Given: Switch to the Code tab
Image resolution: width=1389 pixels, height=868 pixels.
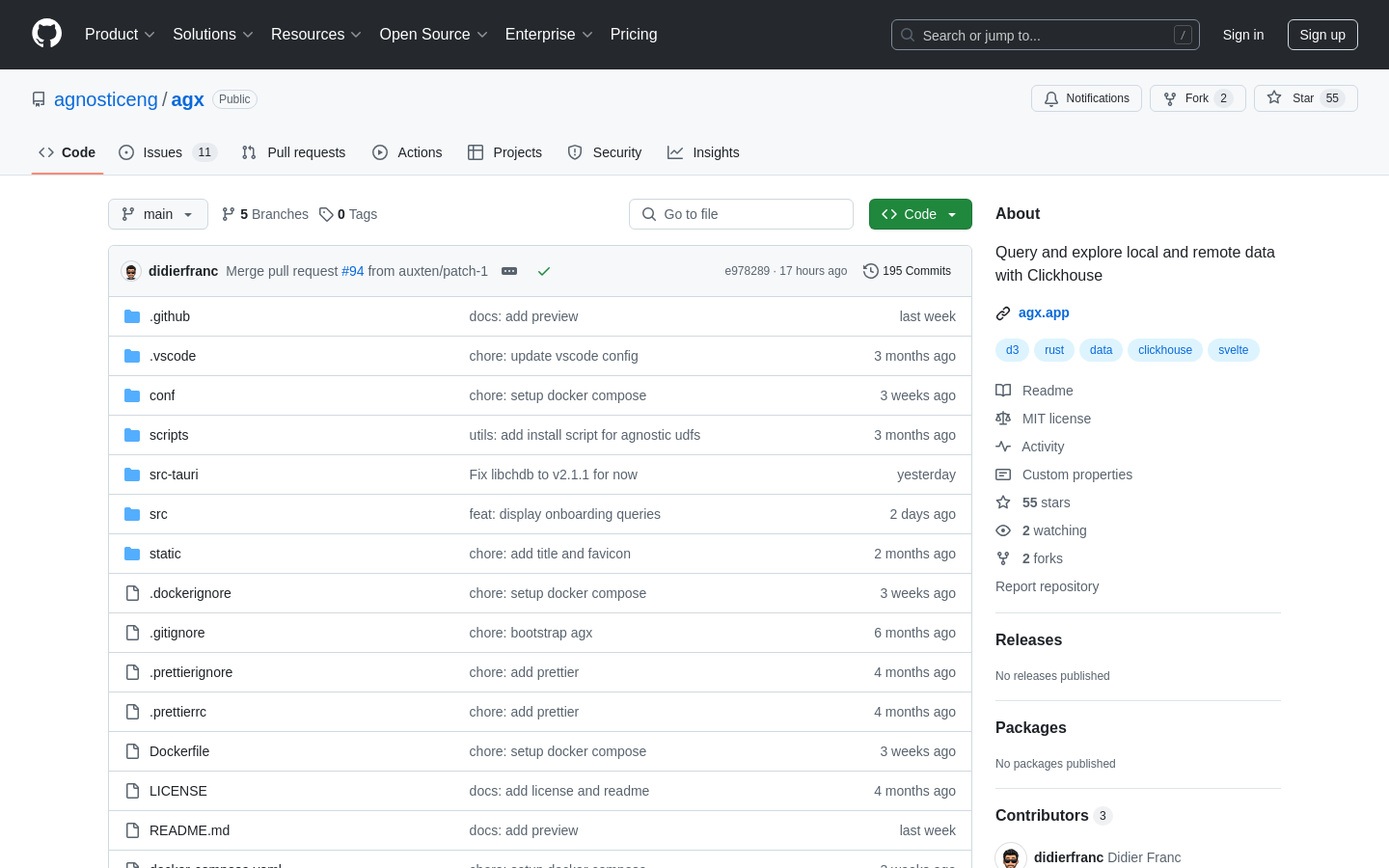Looking at the screenshot, I should 68,152.
